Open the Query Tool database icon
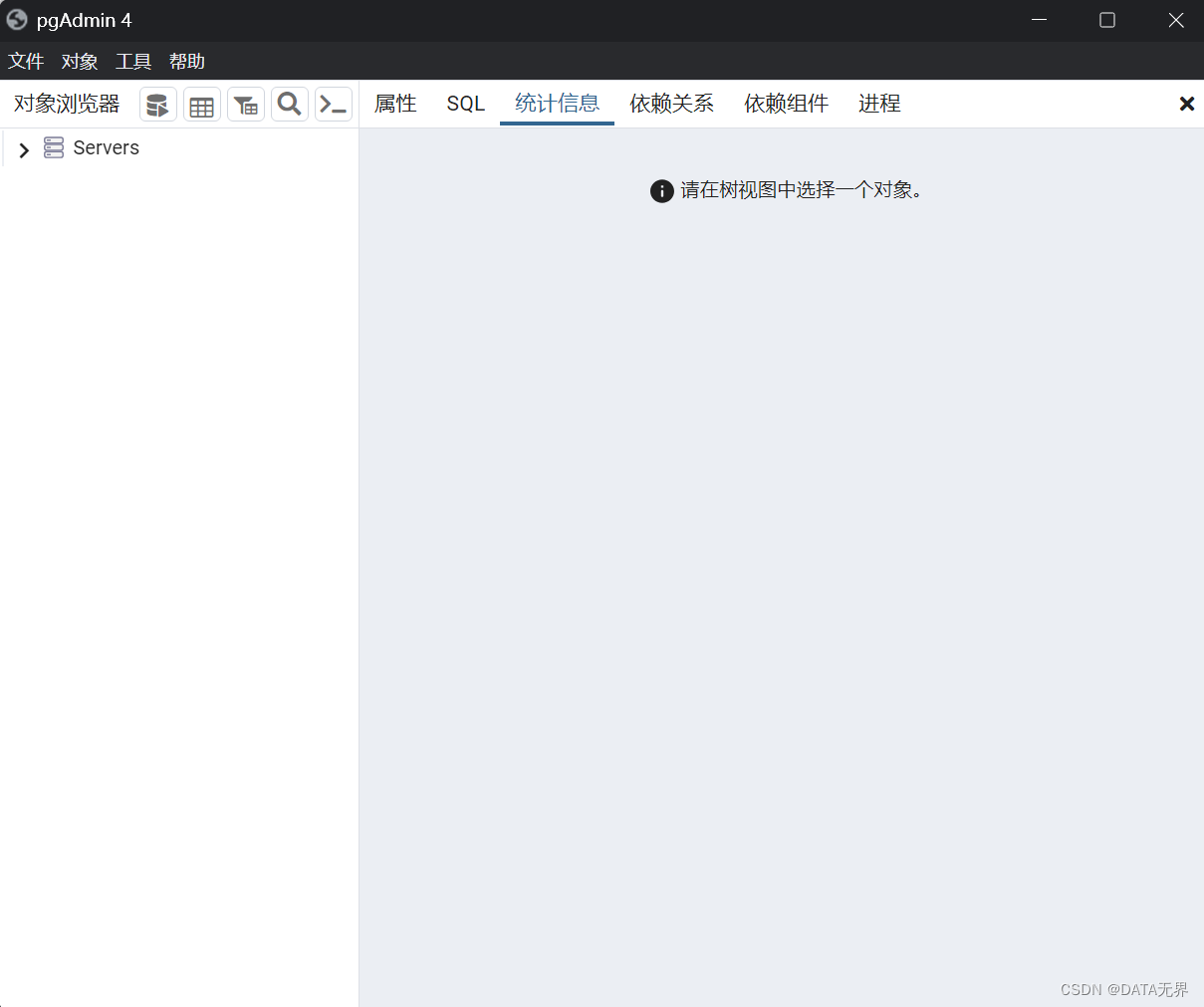Viewport: 1204px width, 1007px height. click(x=158, y=105)
